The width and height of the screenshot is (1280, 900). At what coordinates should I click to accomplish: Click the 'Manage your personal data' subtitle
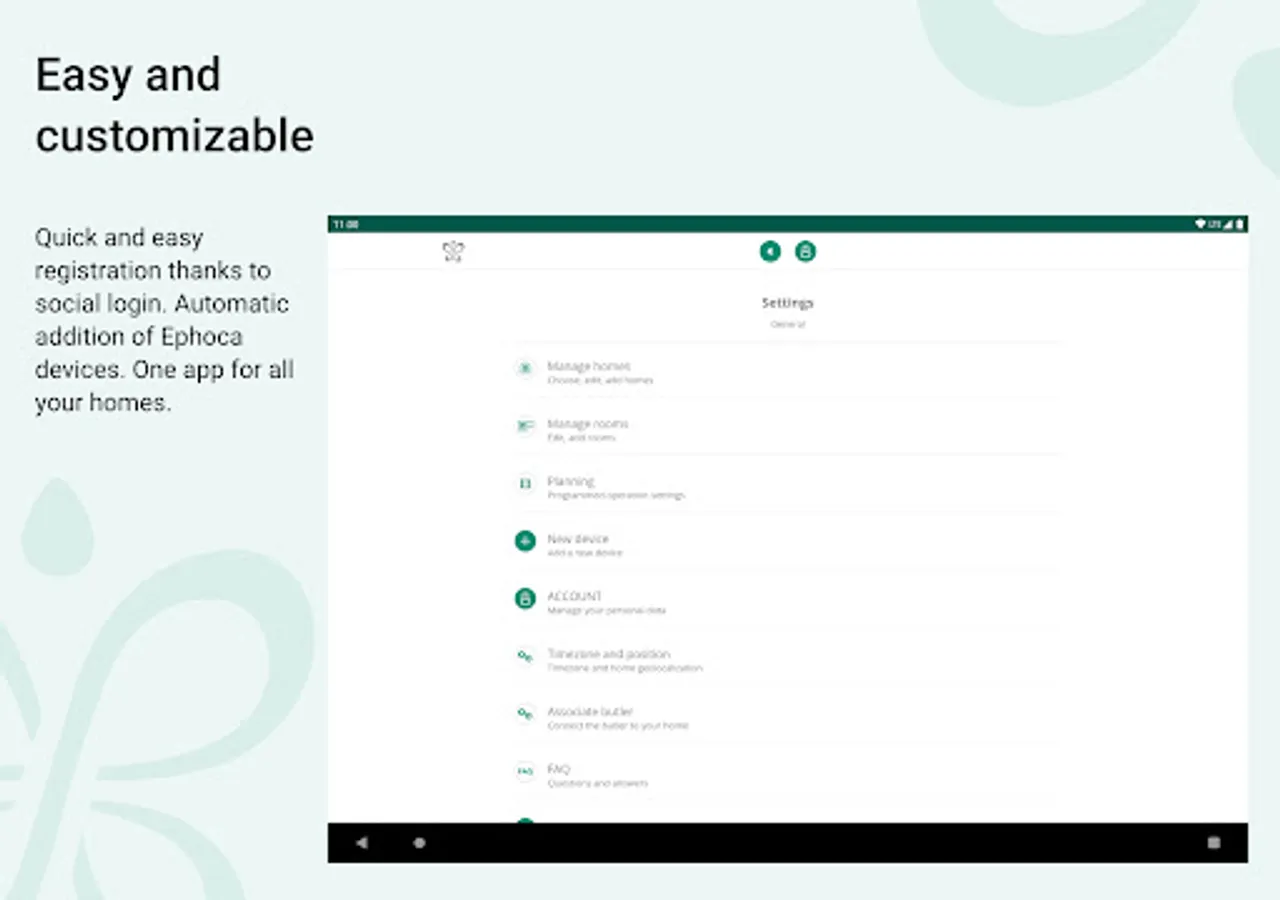click(x=606, y=610)
